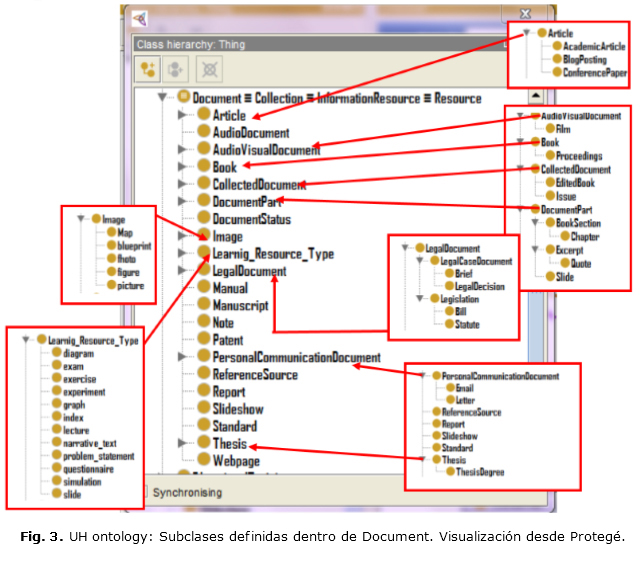Expand the Thesis tree node
This screenshot has height=561, width=640.
182,442
